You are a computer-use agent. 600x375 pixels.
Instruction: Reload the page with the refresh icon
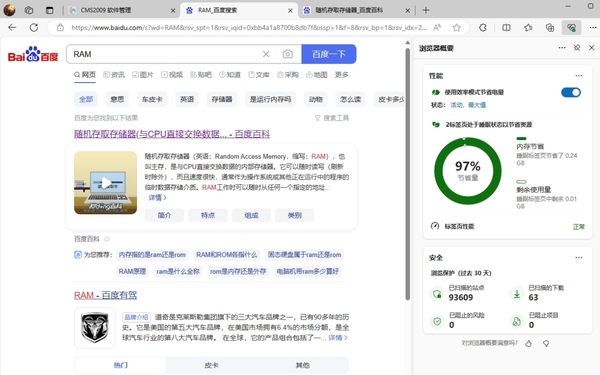34,28
